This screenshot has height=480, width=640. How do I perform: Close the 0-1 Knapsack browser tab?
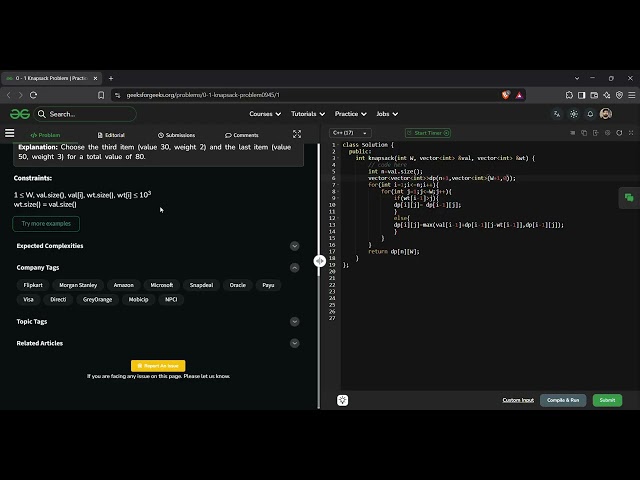tap(96, 78)
